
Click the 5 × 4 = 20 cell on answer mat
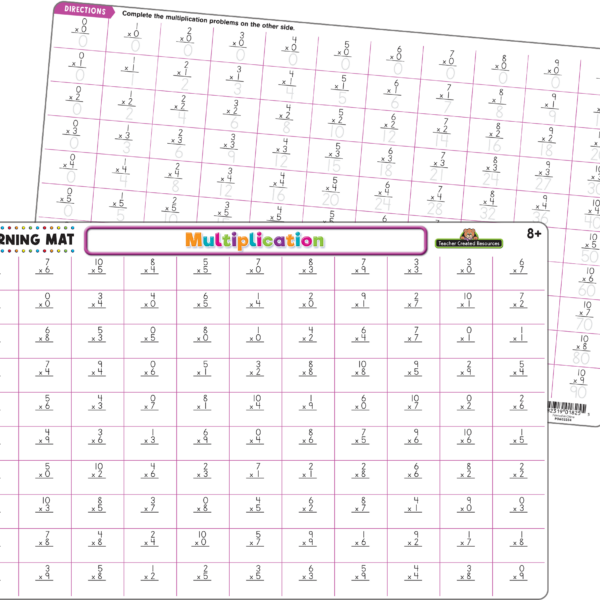tap(332, 192)
